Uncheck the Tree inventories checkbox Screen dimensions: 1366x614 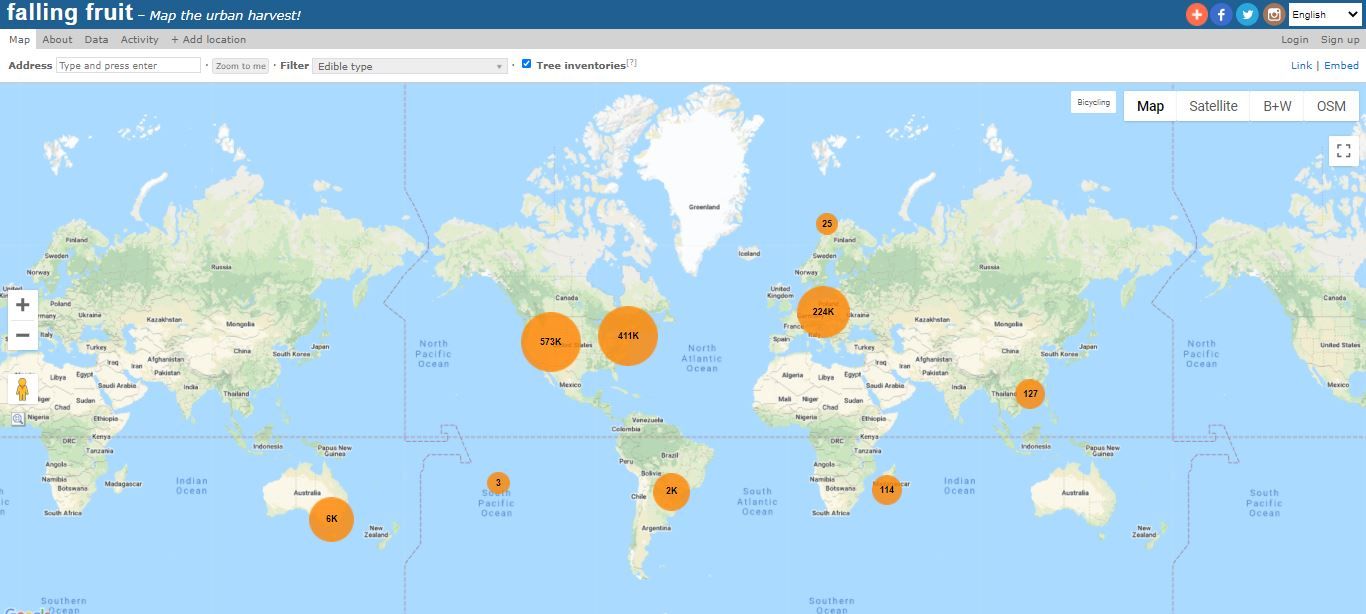tap(527, 64)
